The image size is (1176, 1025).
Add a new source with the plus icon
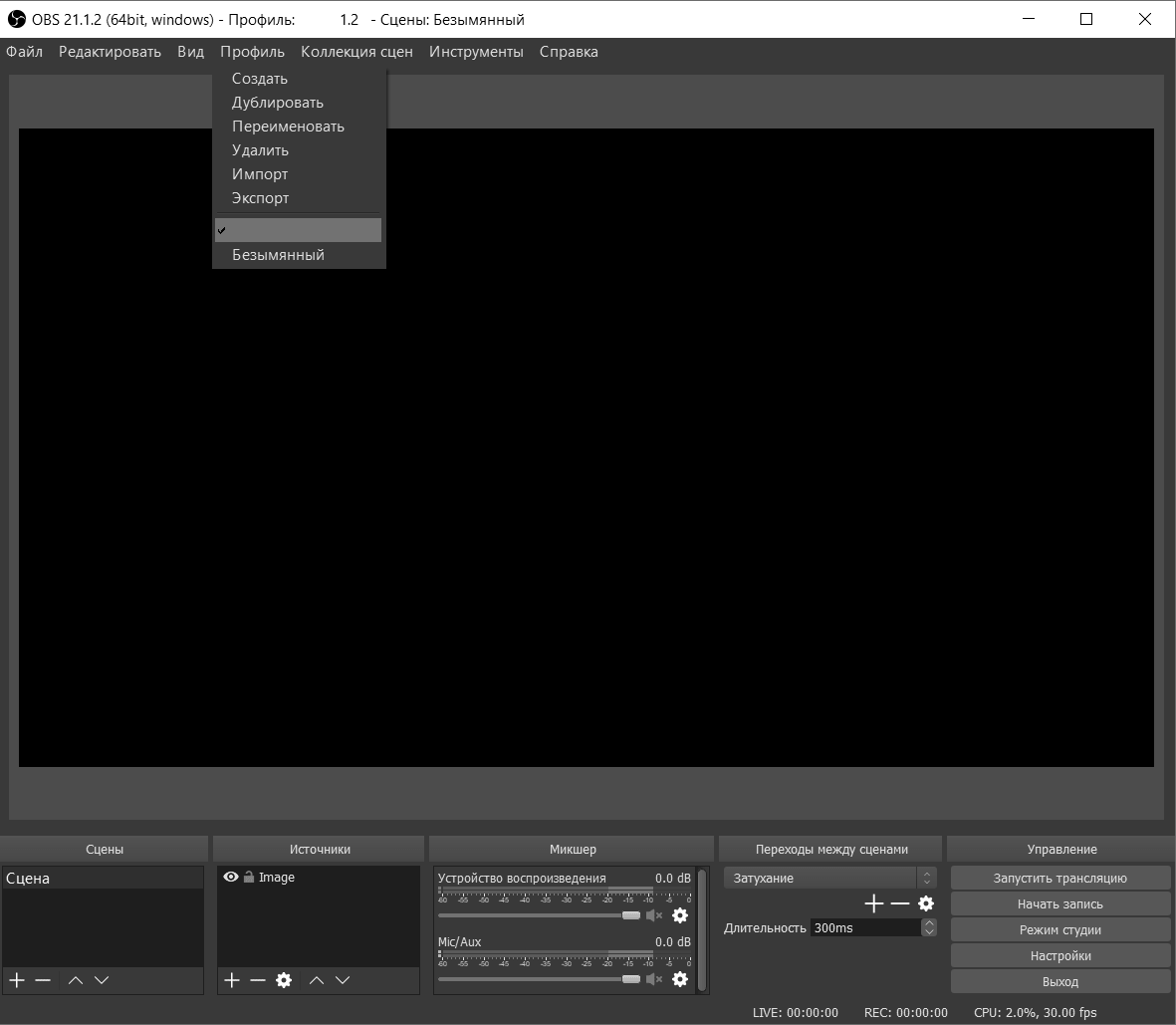point(231,980)
